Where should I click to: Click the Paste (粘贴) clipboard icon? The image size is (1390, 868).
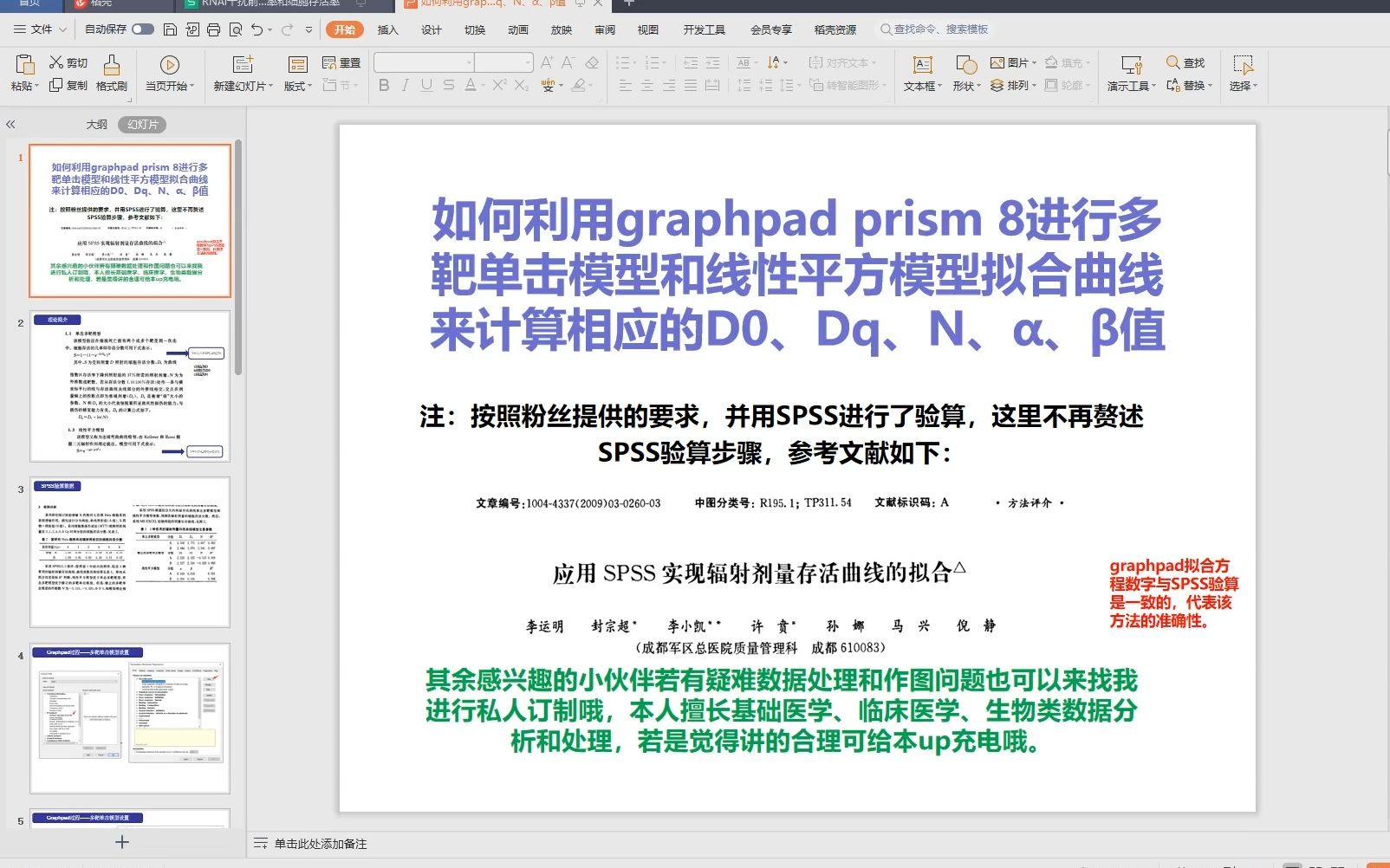click(25, 64)
